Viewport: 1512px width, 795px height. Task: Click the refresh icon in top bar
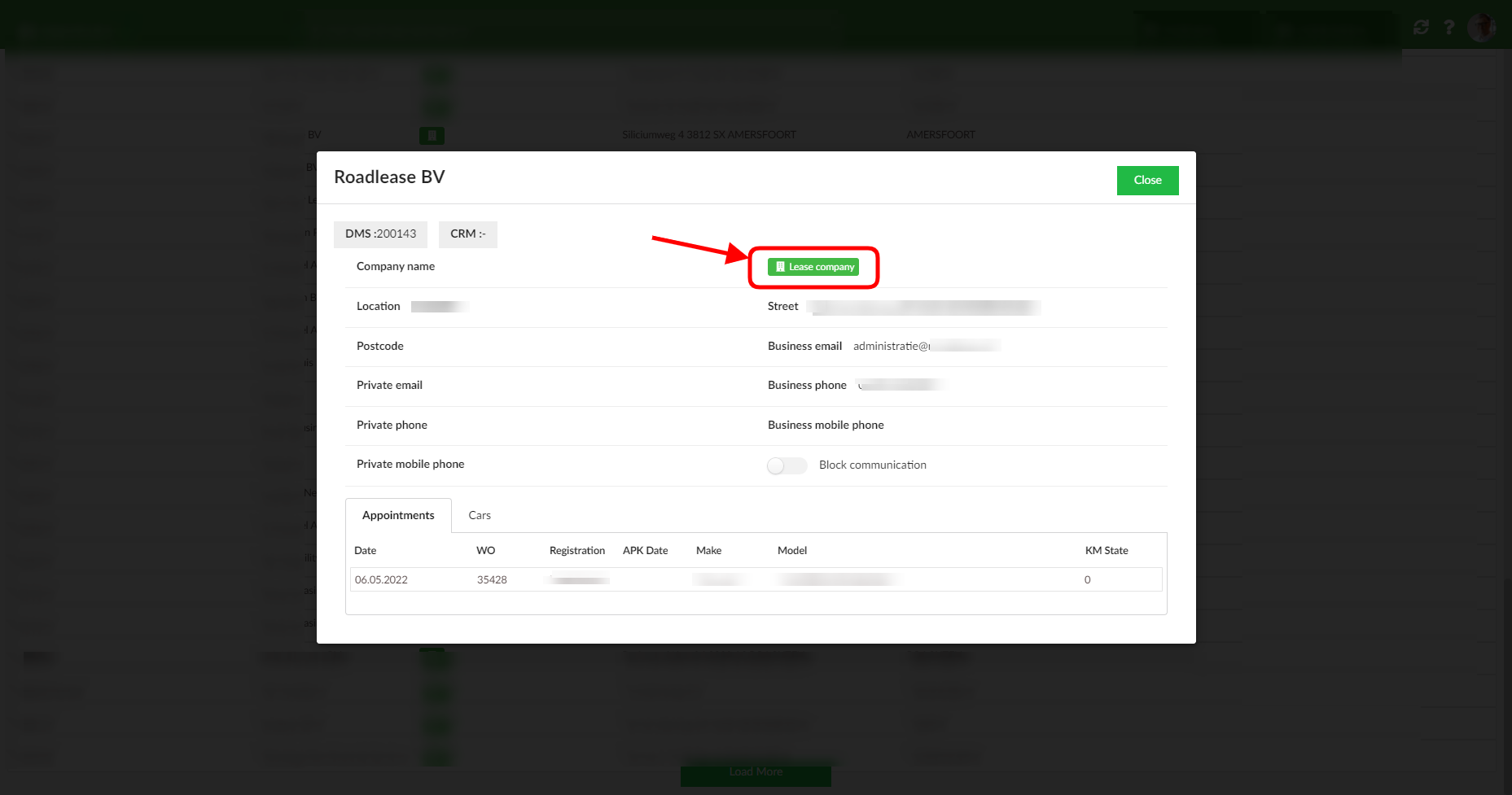click(x=1421, y=28)
